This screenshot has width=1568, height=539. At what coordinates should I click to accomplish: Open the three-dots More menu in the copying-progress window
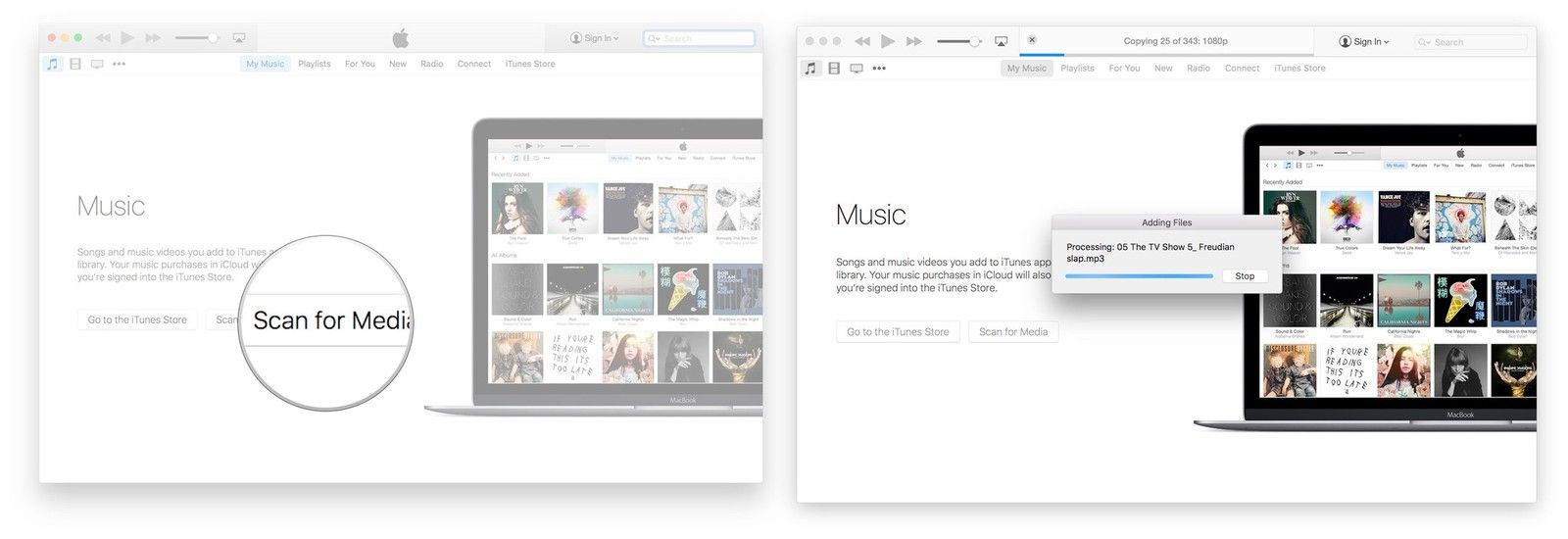(x=879, y=69)
